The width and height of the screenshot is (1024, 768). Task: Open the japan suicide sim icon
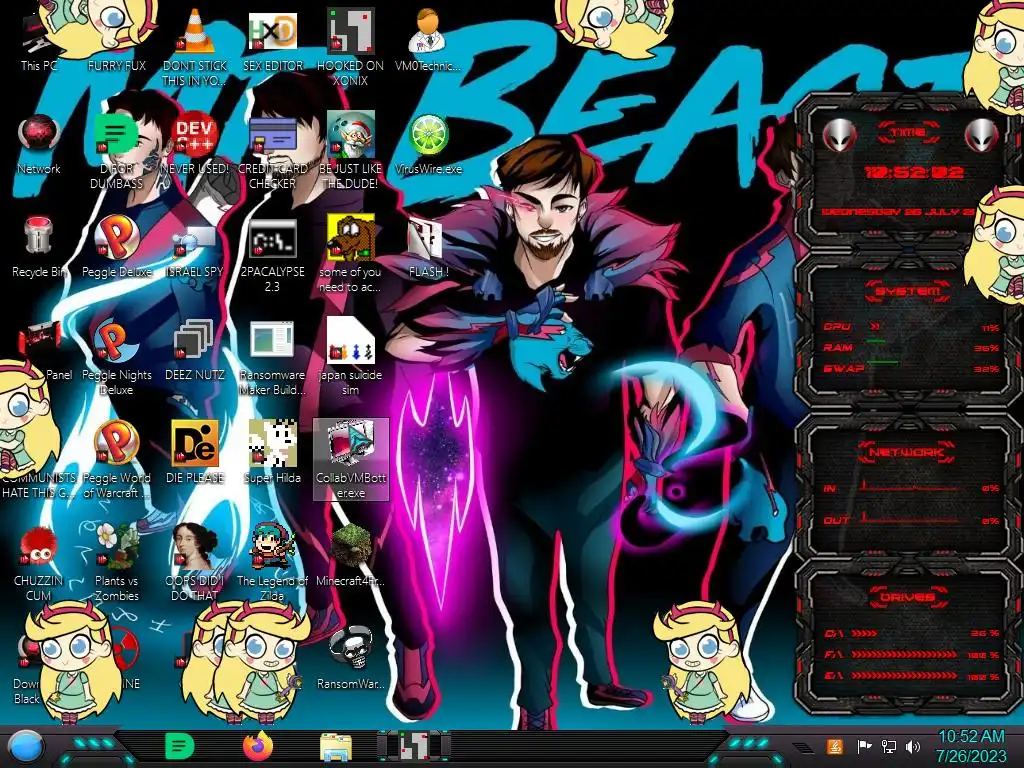pyautogui.click(x=351, y=357)
